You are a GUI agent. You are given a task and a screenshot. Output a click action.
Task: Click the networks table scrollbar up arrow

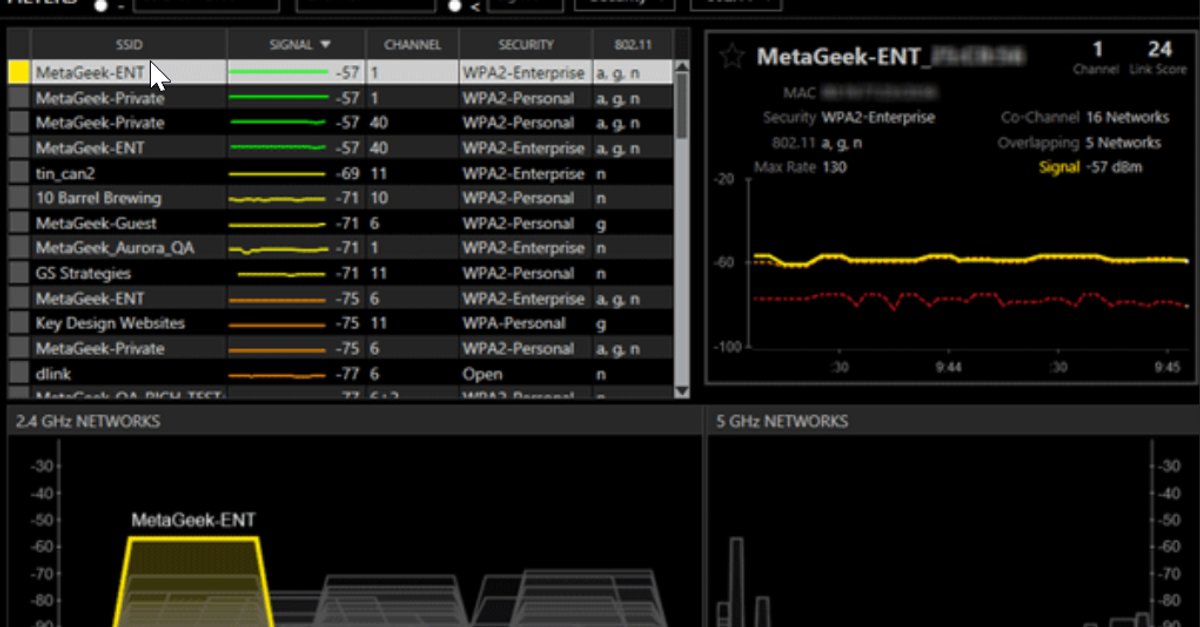pyautogui.click(x=682, y=65)
